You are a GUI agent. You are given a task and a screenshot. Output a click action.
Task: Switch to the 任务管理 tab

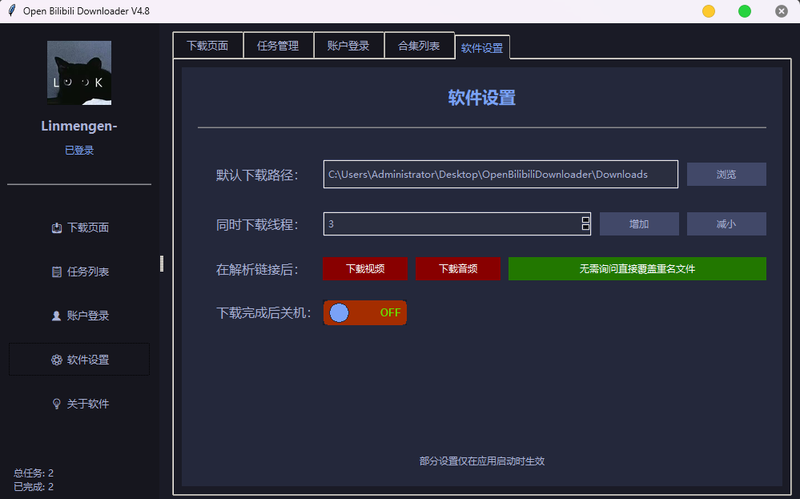[278, 46]
